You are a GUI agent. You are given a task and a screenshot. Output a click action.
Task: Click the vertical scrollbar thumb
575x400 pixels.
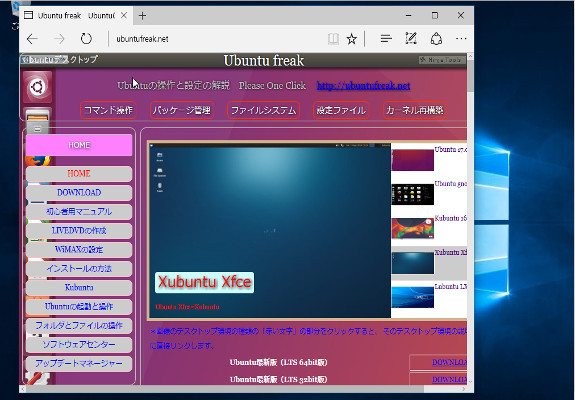pyautogui.click(x=470, y=77)
